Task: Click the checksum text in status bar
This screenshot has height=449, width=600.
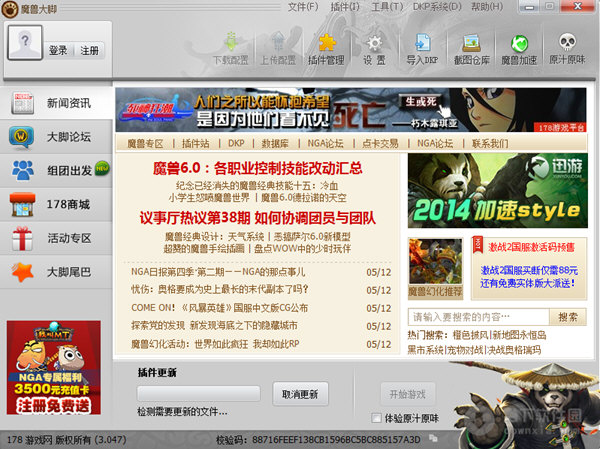Action: pos(318,439)
